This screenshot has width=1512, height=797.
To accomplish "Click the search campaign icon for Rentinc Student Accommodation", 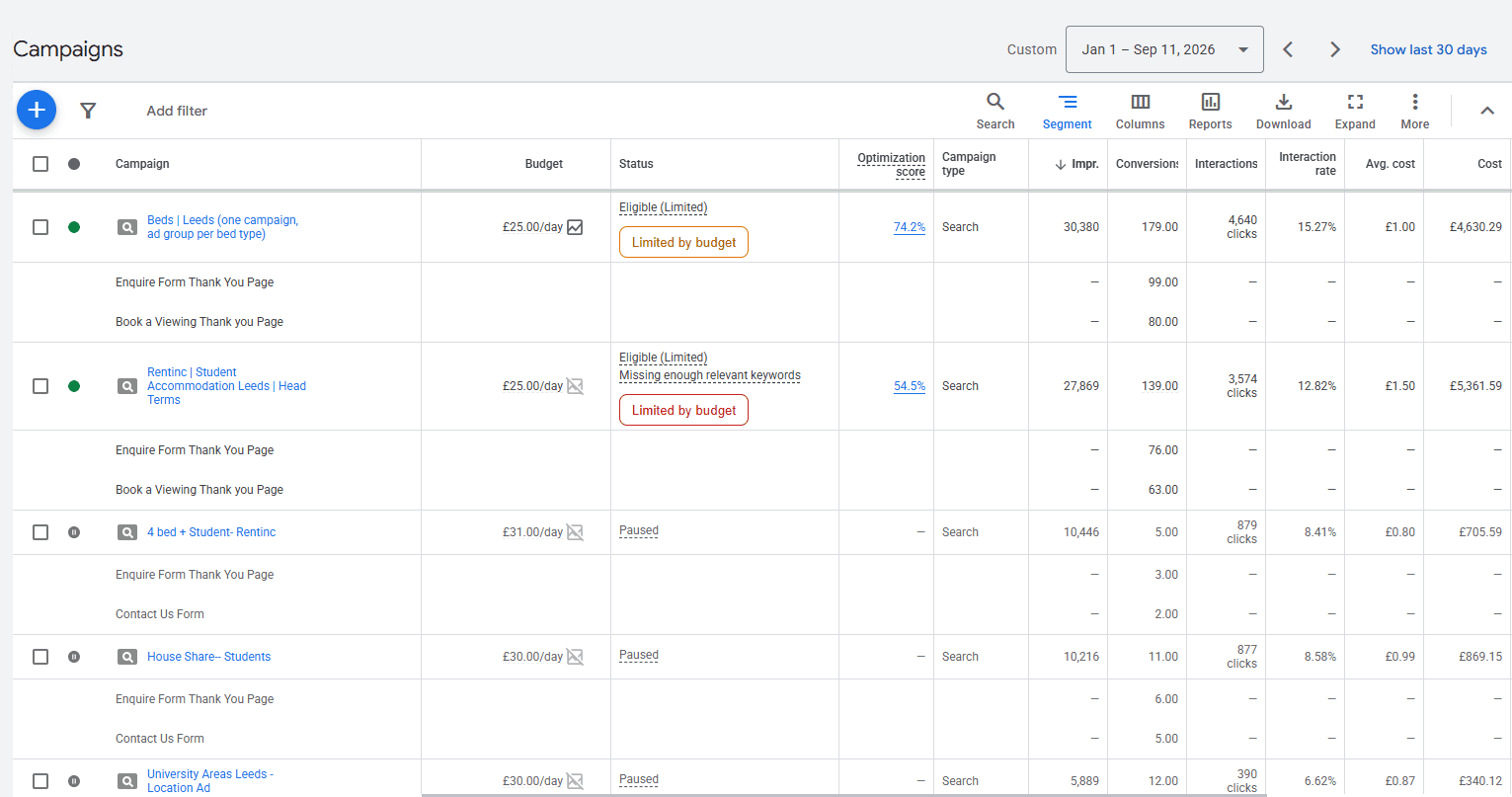I will (x=127, y=386).
